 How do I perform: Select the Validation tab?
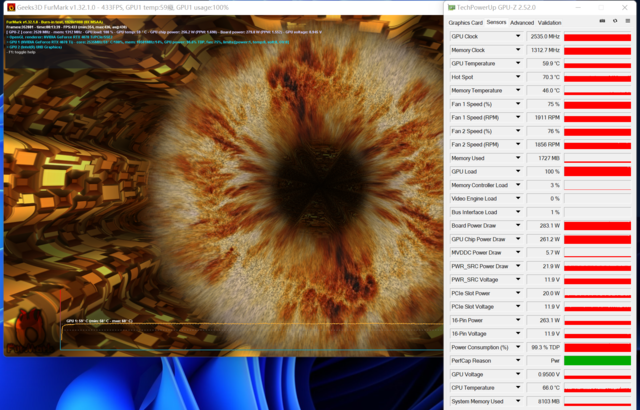pos(549,22)
